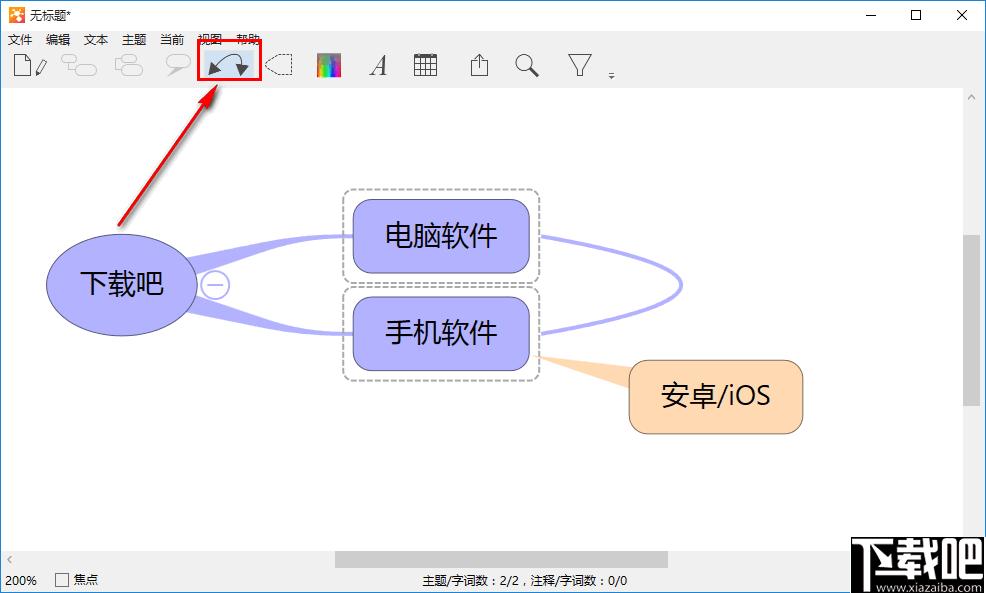Screen dimensions: 986x593
Task: Open the 当前 menu
Action: coord(172,40)
